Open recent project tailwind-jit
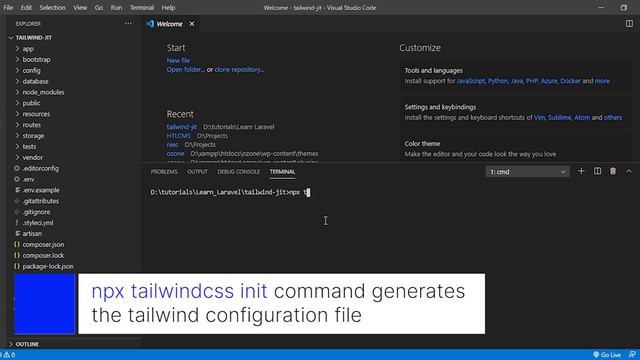Screen dimensions: 640x360 [182, 127]
